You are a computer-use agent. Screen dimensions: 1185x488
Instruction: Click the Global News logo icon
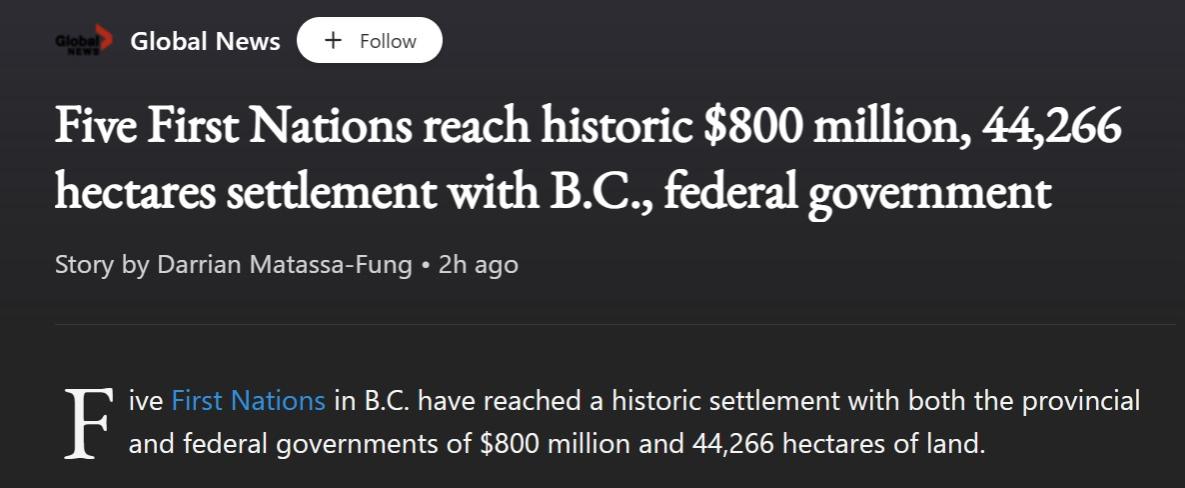point(84,42)
